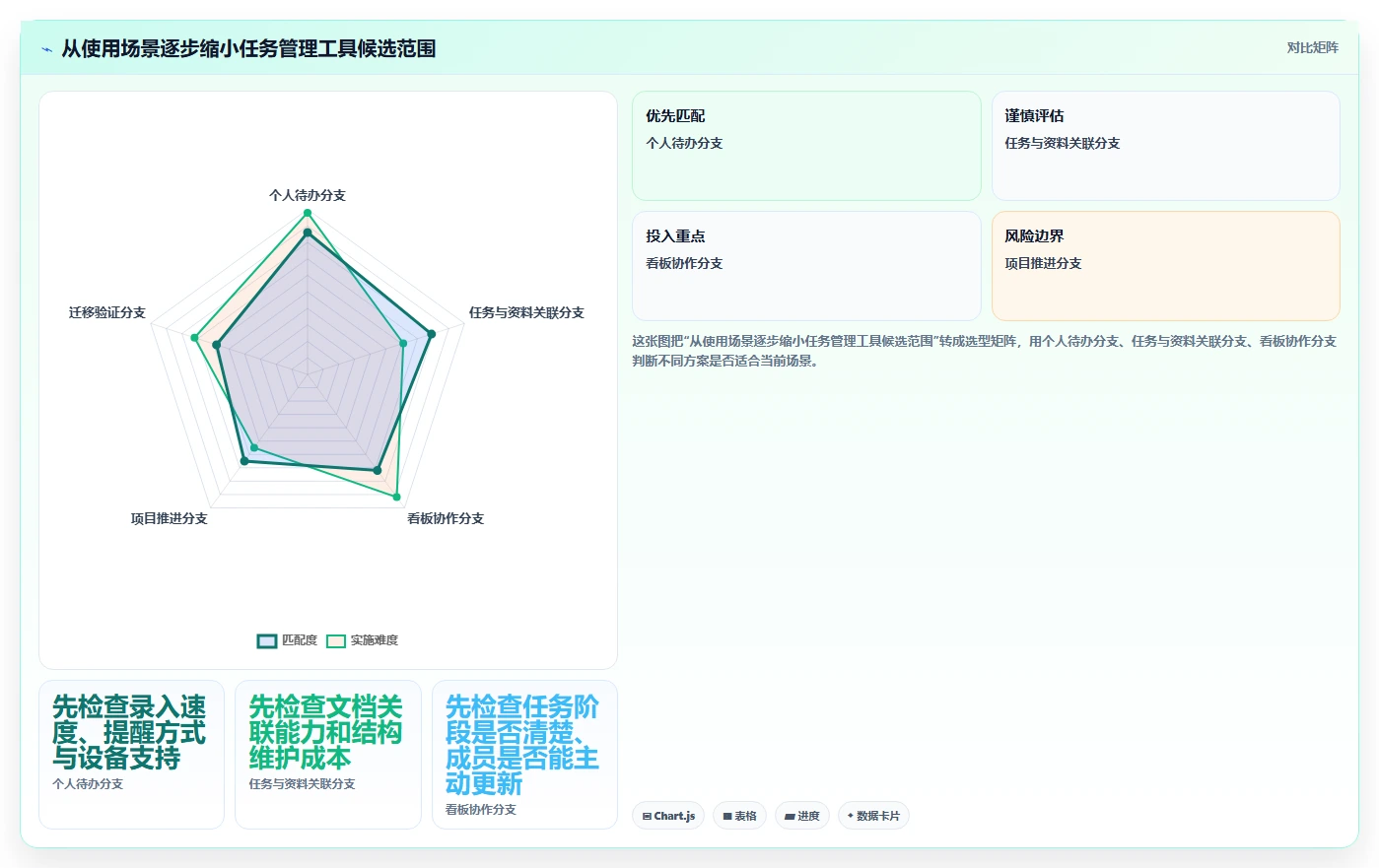
Task: Click the light-green 实施难度 data point on the 看板协作分支 axis
Action: (x=396, y=497)
